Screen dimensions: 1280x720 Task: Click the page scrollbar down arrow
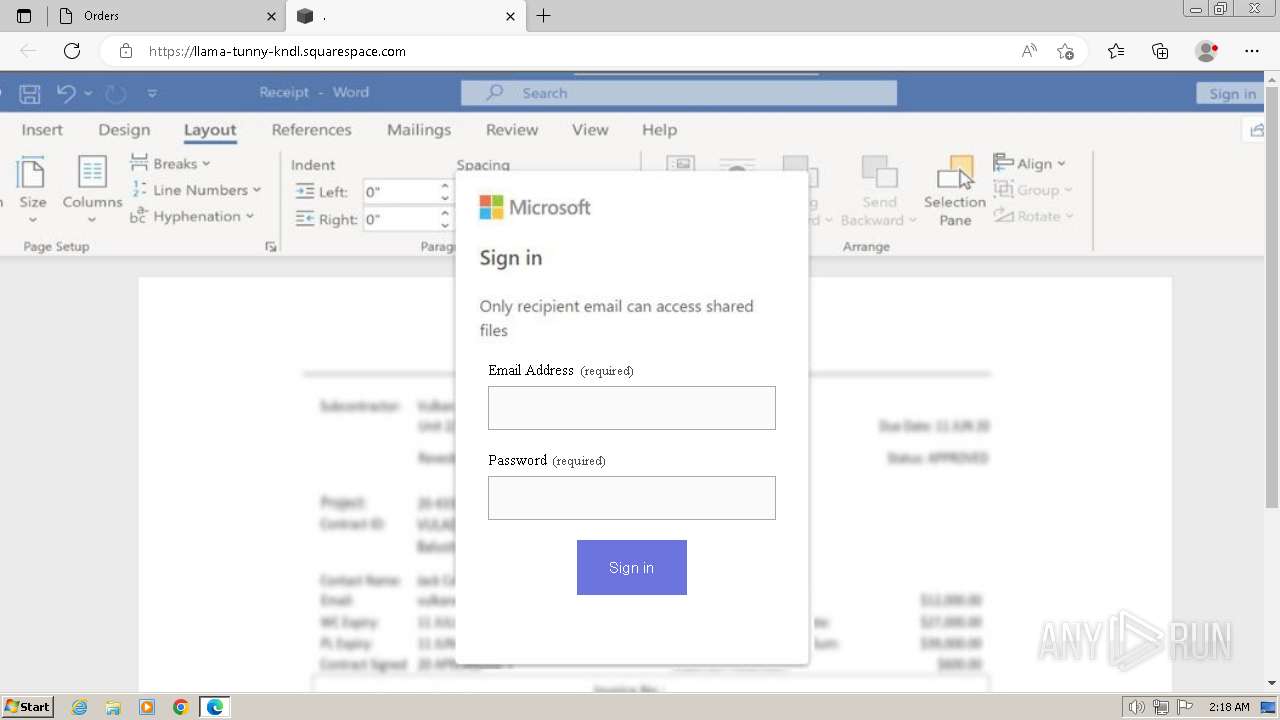[1272, 683]
